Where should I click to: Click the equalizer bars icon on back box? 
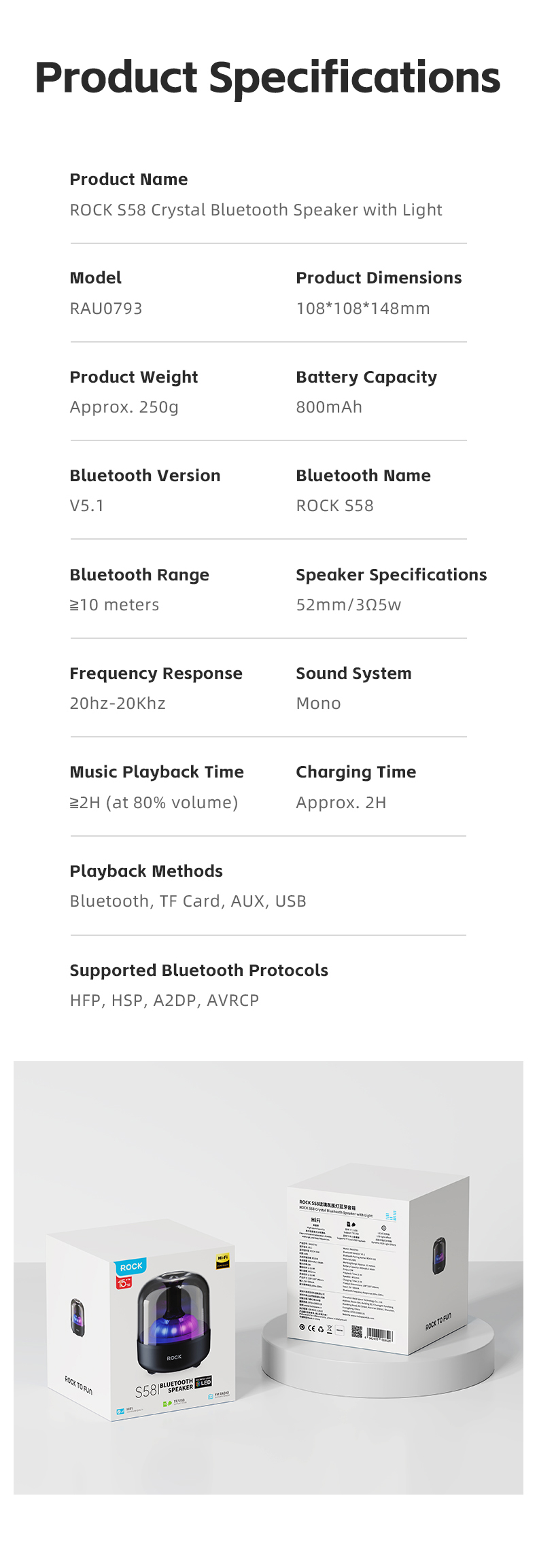pyautogui.click(x=391, y=1215)
